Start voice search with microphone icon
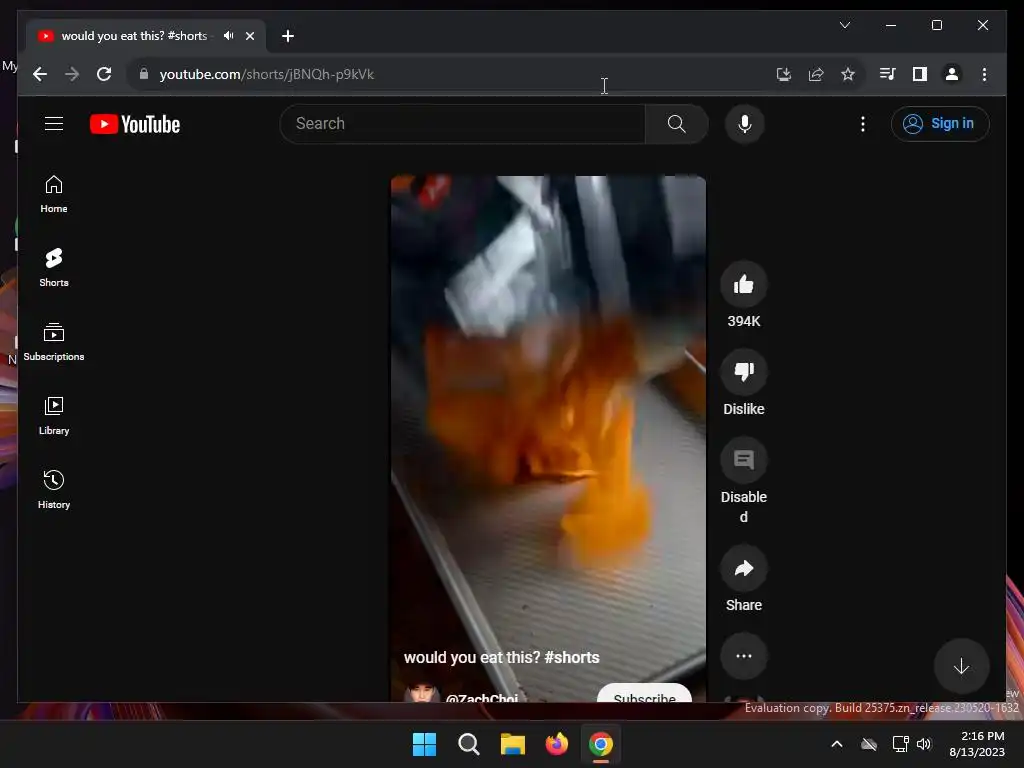 pos(744,123)
